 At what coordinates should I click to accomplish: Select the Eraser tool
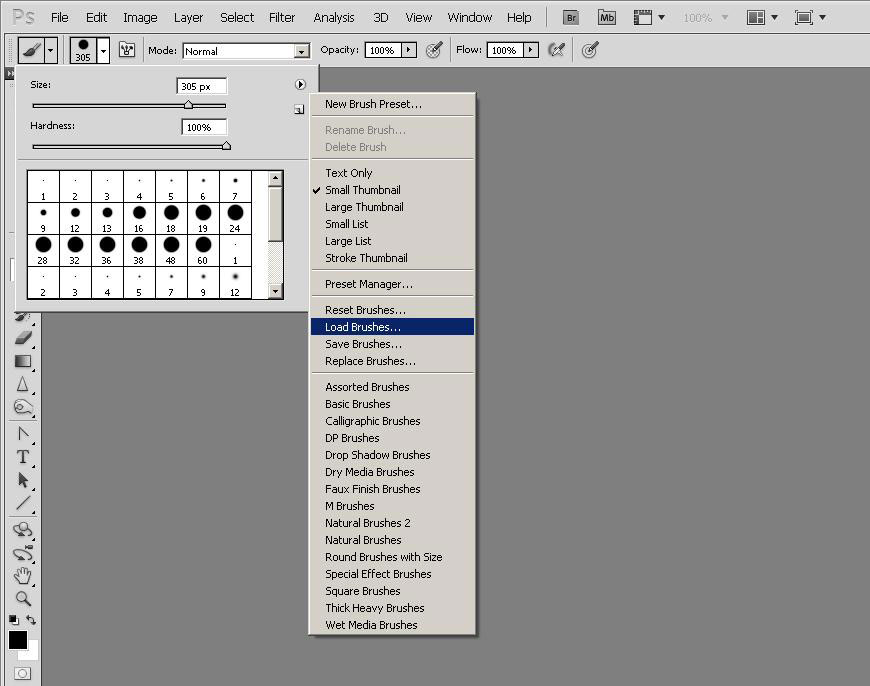tap(23, 338)
